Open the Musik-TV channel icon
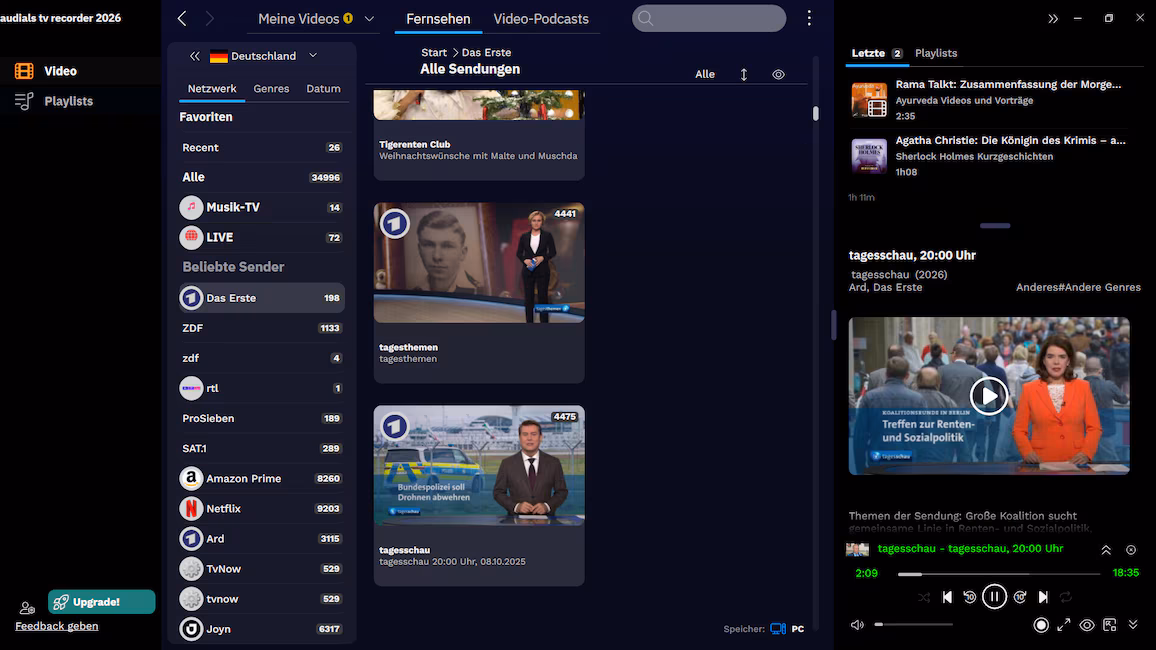The width and height of the screenshot is (1156, 650). 191,207
